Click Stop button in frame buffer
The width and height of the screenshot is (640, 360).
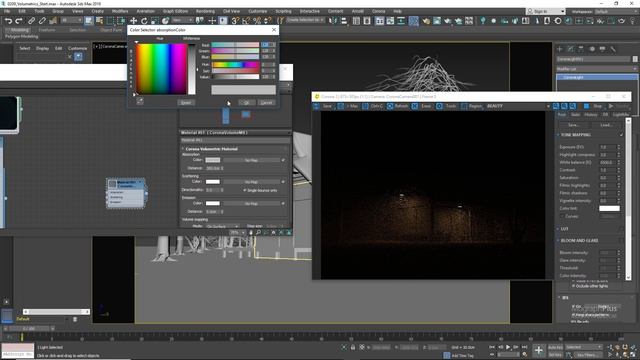point(593,106)
